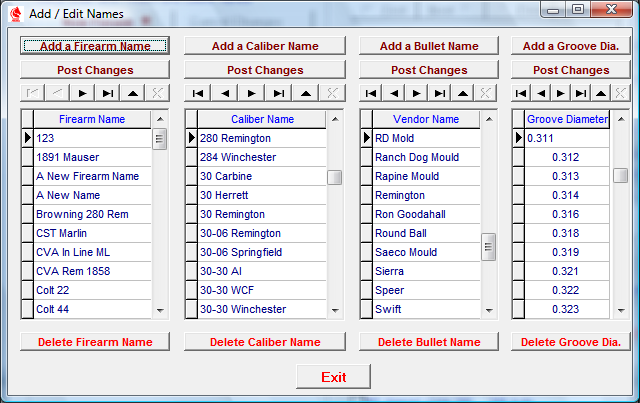Click the Exit button
Screen dimensions: 640x403
click(x=333, y=377)
